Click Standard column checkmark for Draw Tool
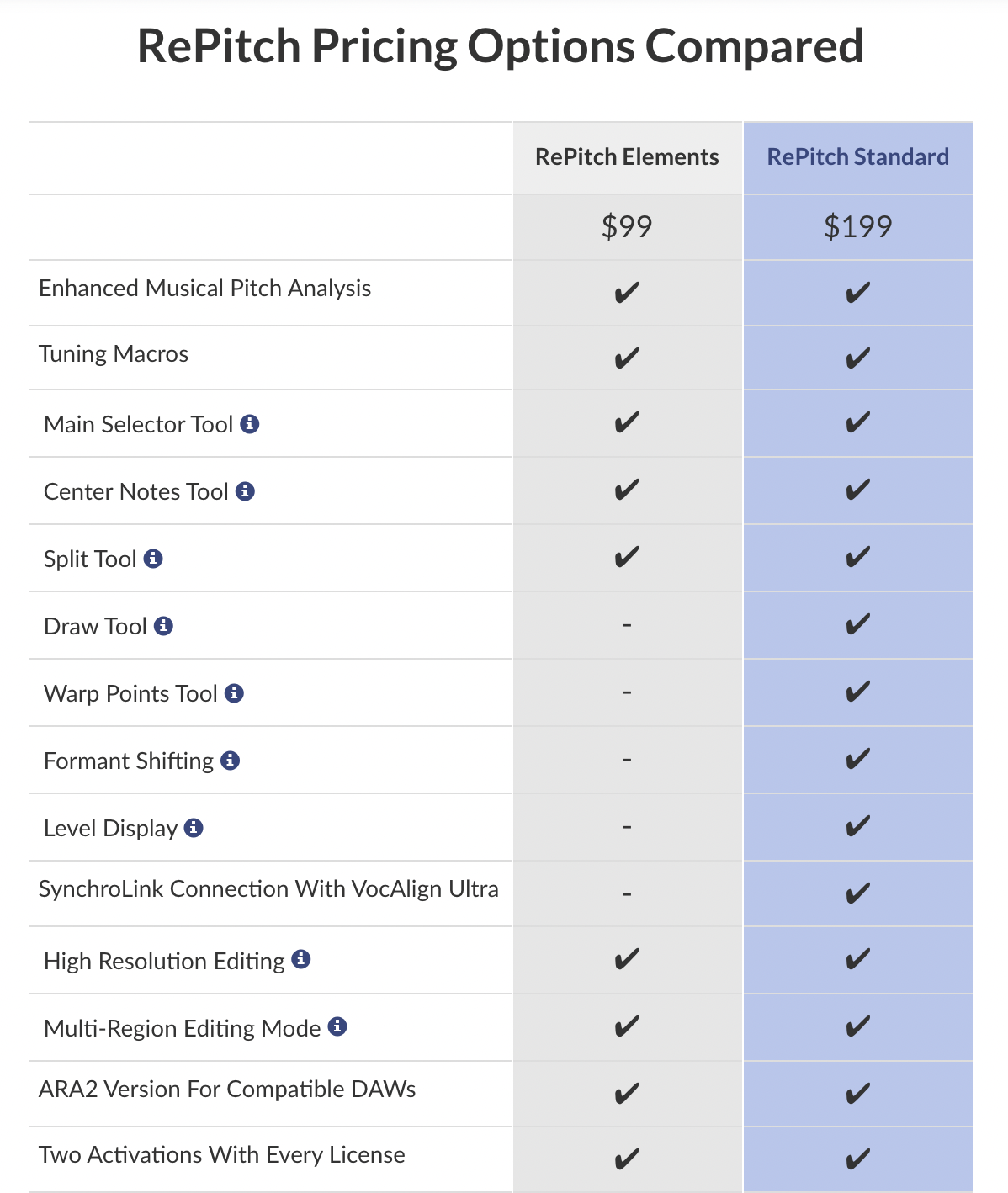 pyautogui.click(x=857, y=625)
